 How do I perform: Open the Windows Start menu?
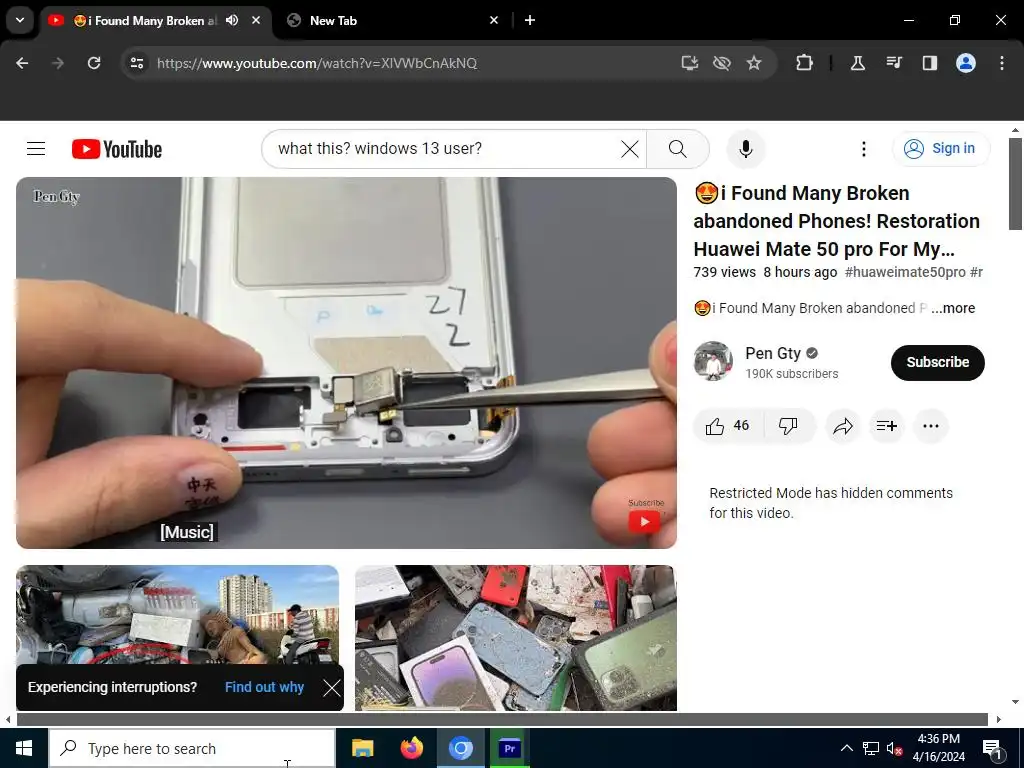click(24, 748)
